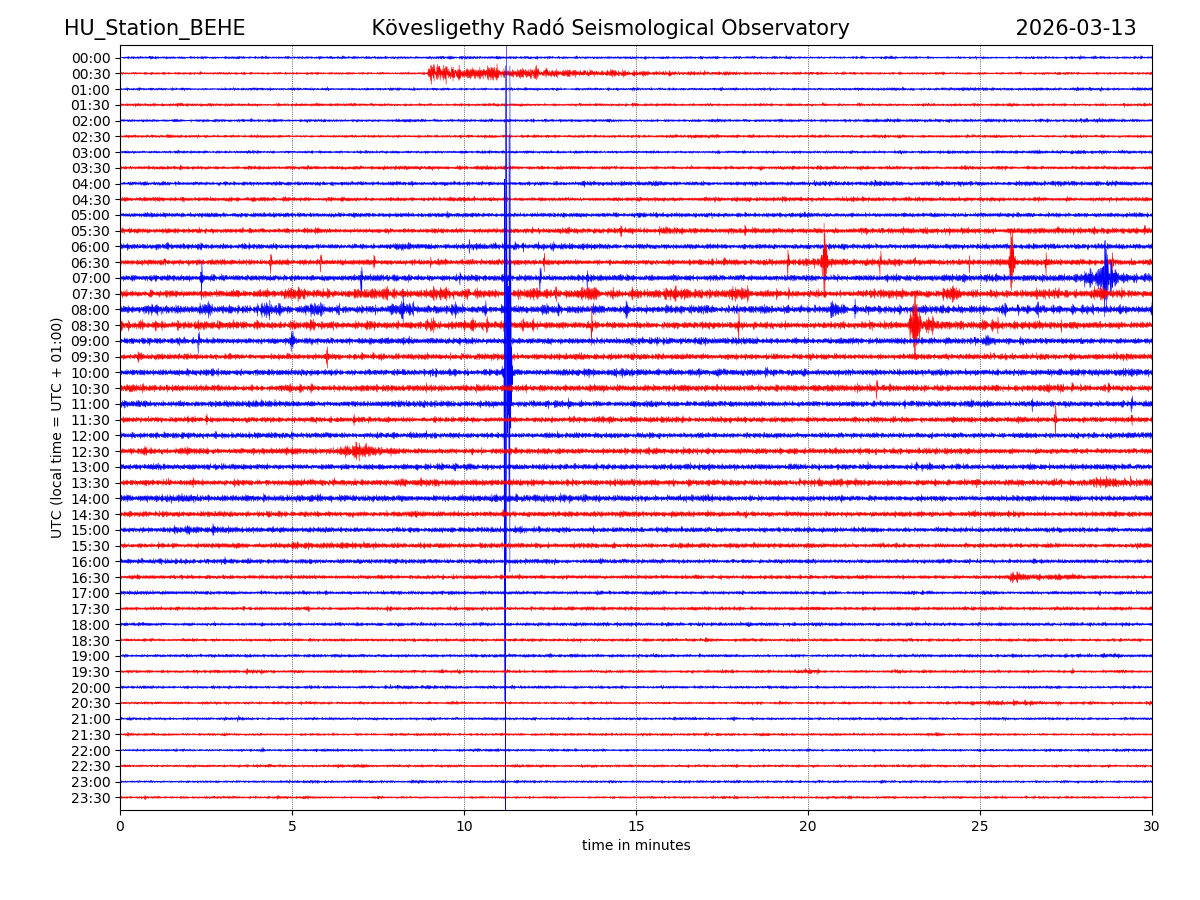This screenshot has width=1200, height=900.
Task: Click the tall blue spike on the 10:00 trace
Action: point(508,372)
